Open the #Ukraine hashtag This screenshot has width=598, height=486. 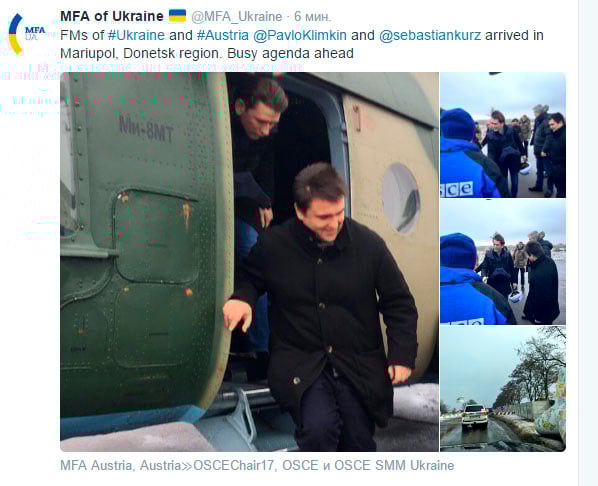point(136,35)
